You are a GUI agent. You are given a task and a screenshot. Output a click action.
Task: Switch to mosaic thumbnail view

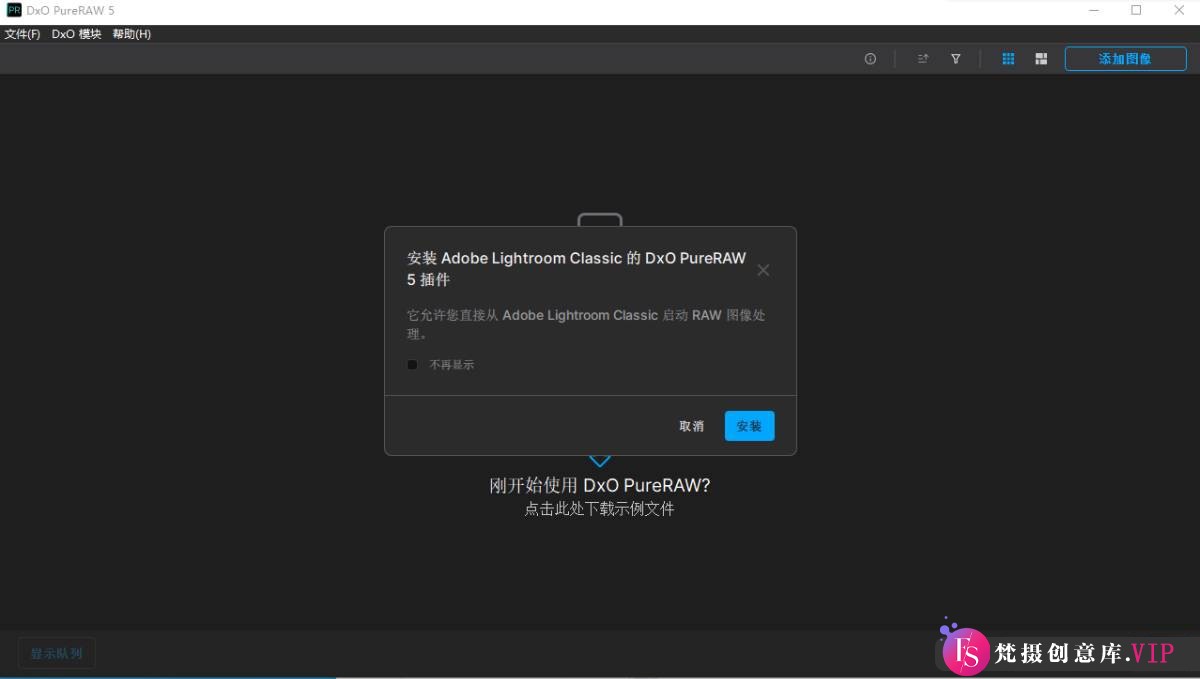[x=1041, y=59]
